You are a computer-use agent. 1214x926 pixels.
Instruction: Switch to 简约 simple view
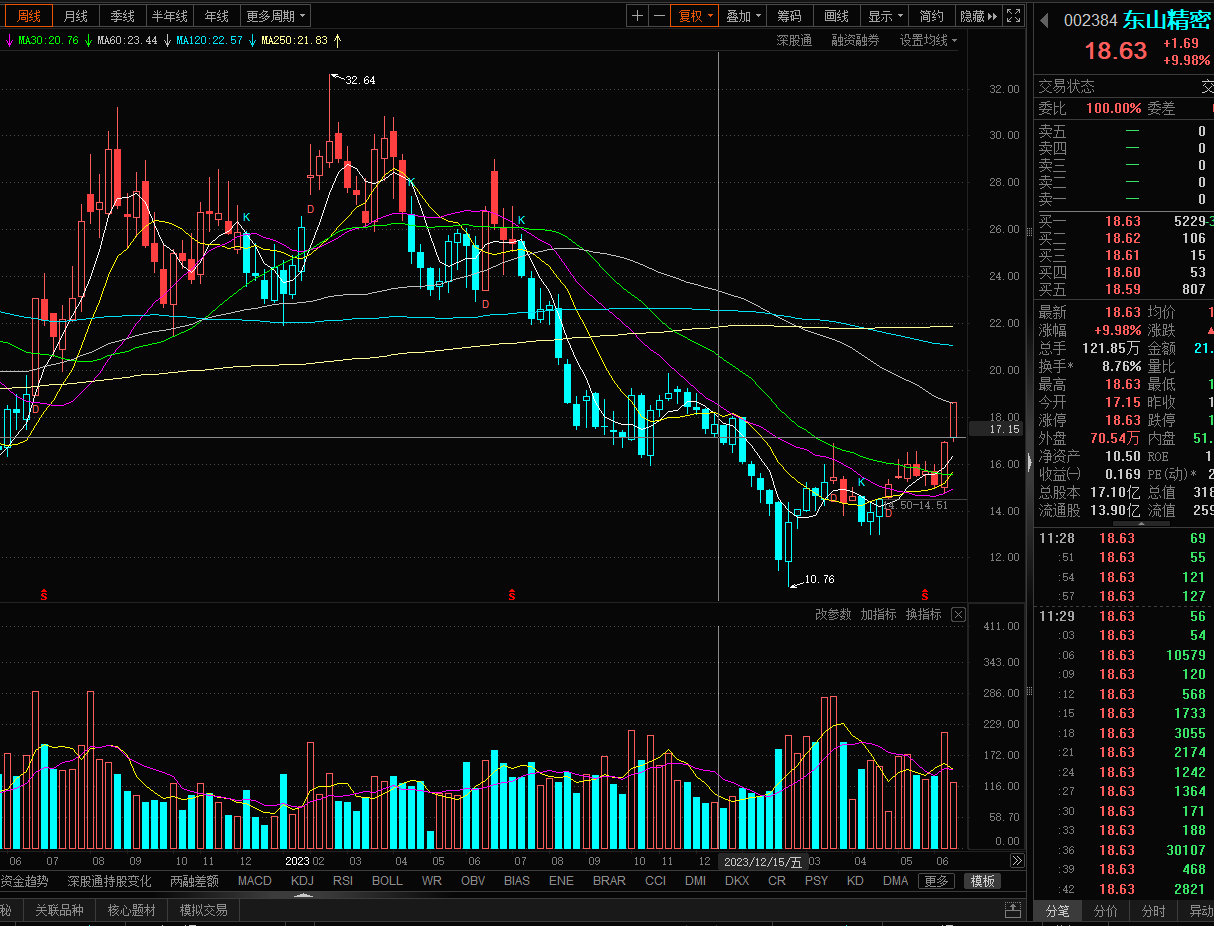pyautogui.click(x=931, y=16)
